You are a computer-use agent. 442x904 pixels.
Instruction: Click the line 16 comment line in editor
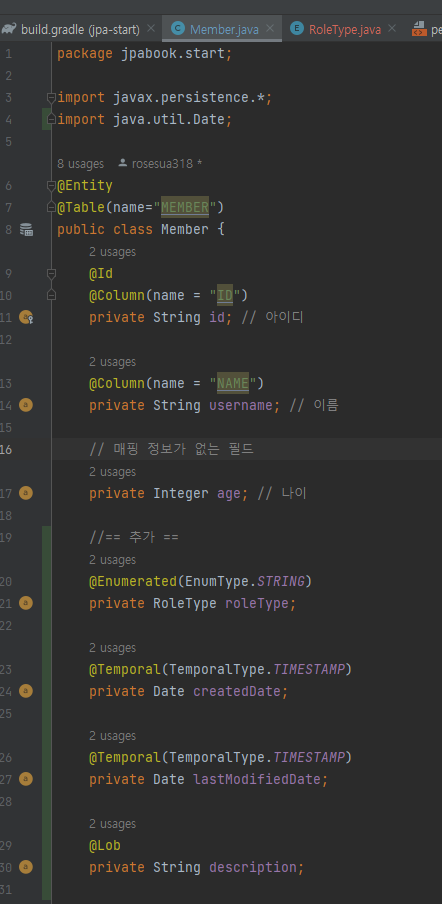(x=247, y=449)
